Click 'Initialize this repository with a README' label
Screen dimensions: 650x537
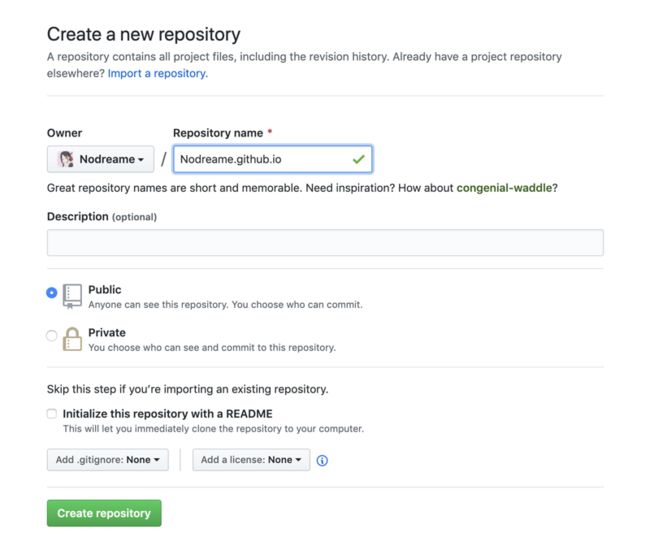(x=167, y=414)
